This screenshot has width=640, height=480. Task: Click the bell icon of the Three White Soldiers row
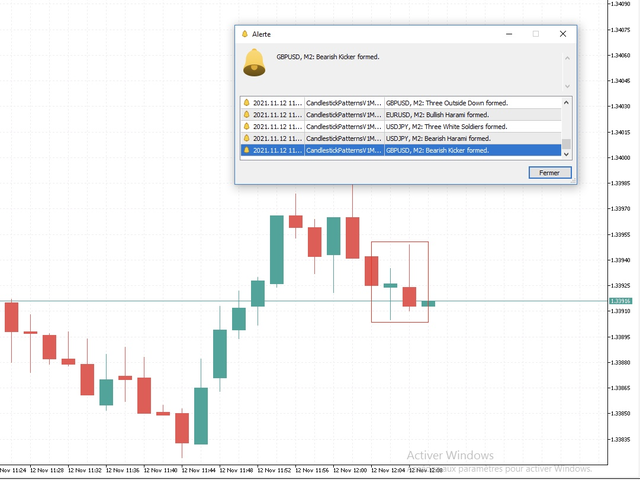click(x=246, y=126)
